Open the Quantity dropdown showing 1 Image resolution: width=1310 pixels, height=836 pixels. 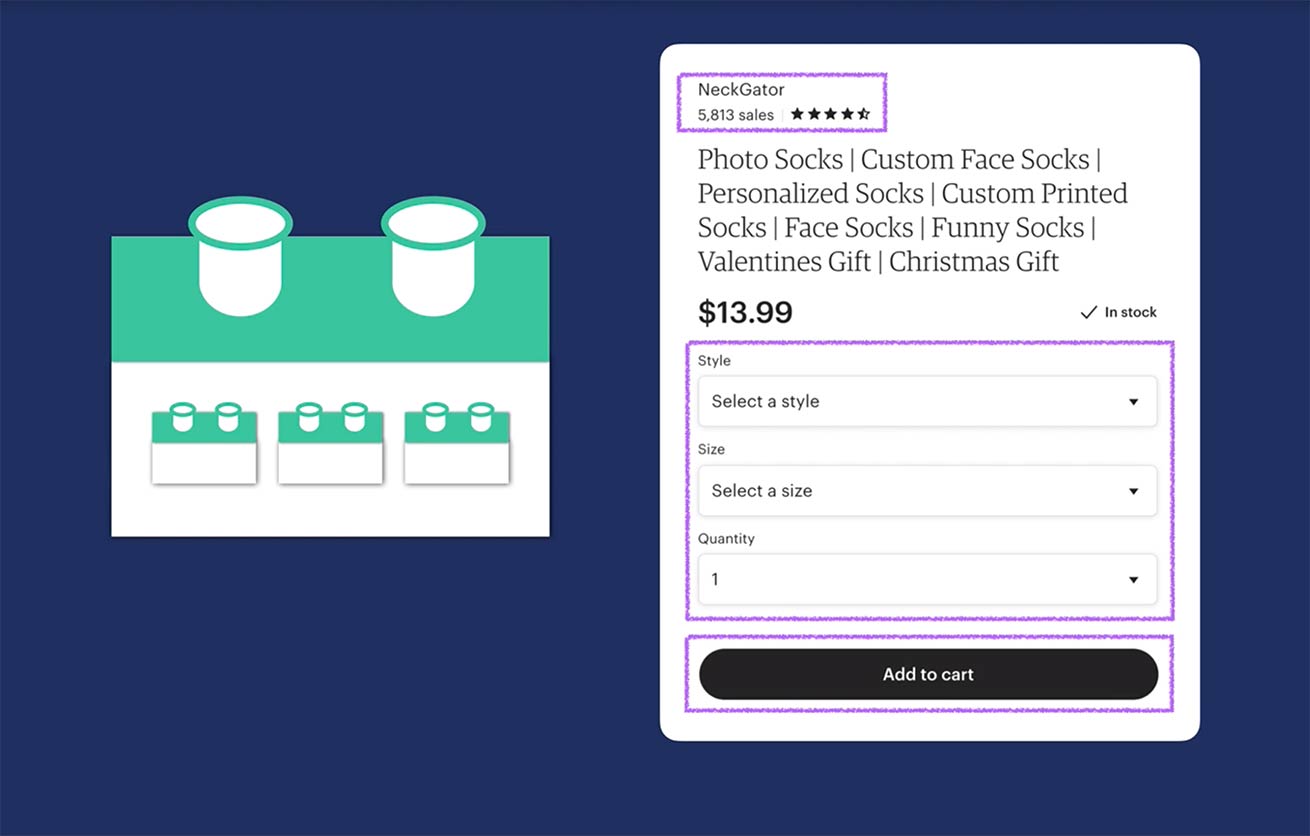pos(928,579)
